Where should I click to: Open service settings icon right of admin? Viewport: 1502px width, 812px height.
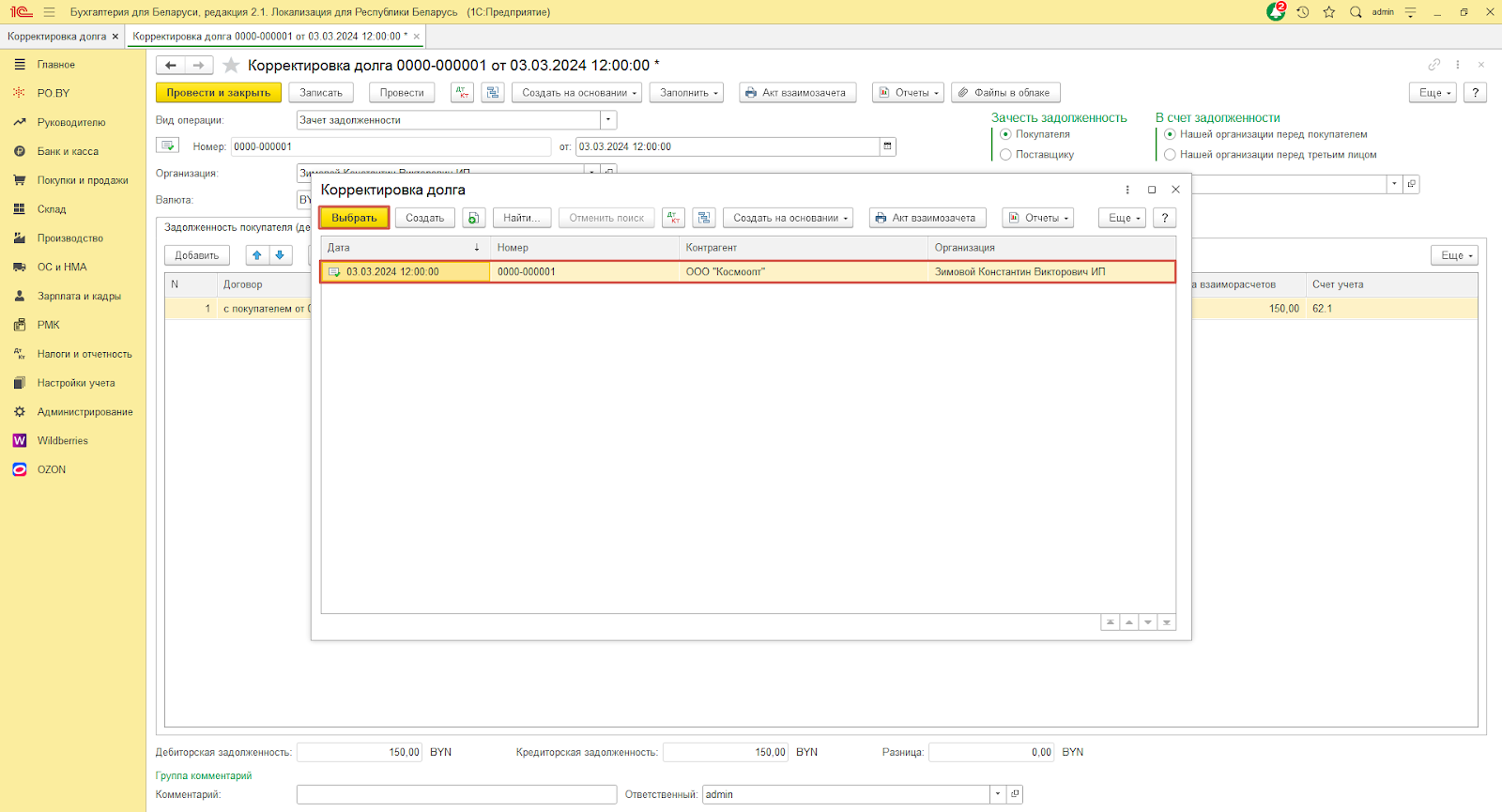1410,12
